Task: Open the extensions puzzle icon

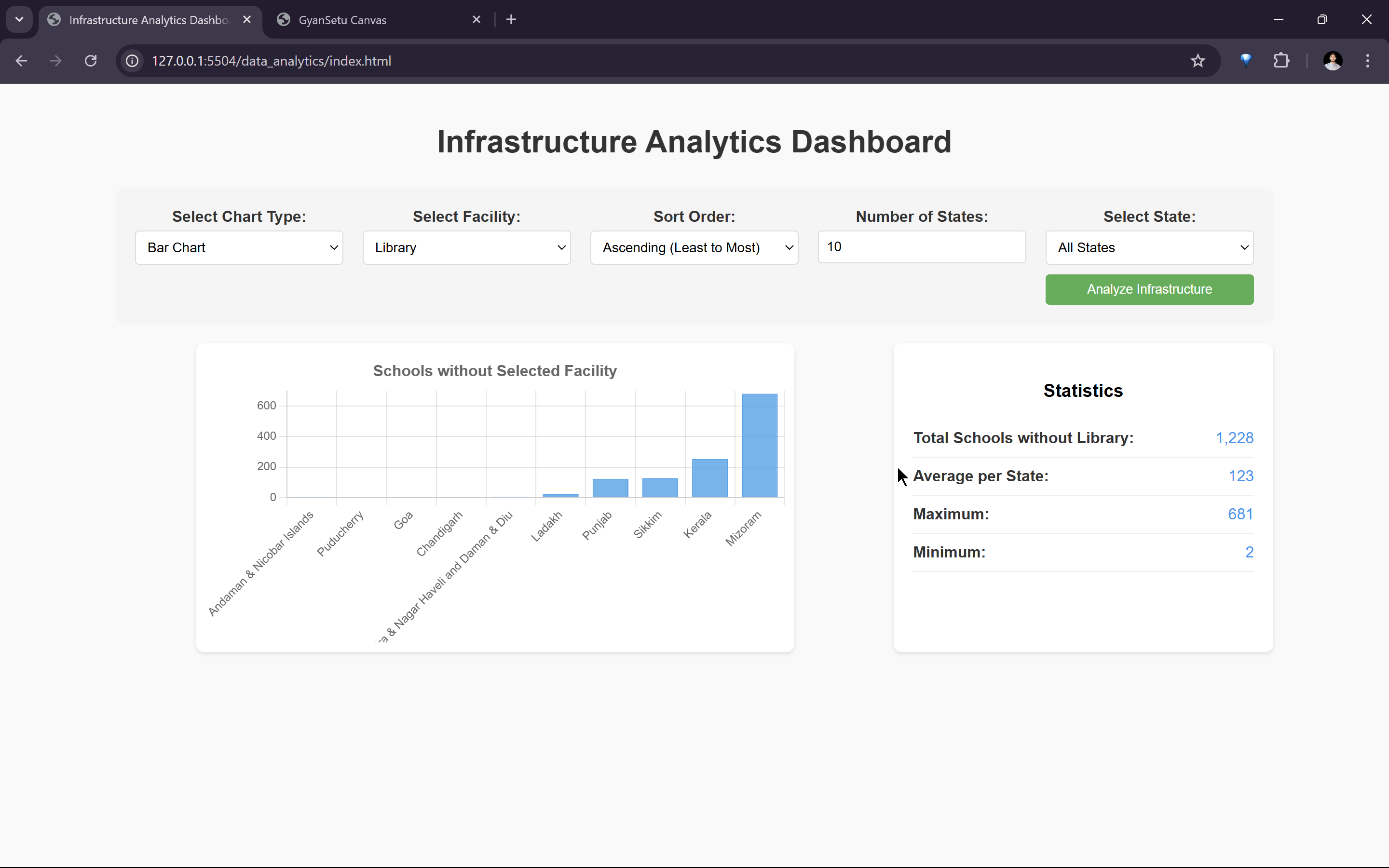Action: 1281,61
